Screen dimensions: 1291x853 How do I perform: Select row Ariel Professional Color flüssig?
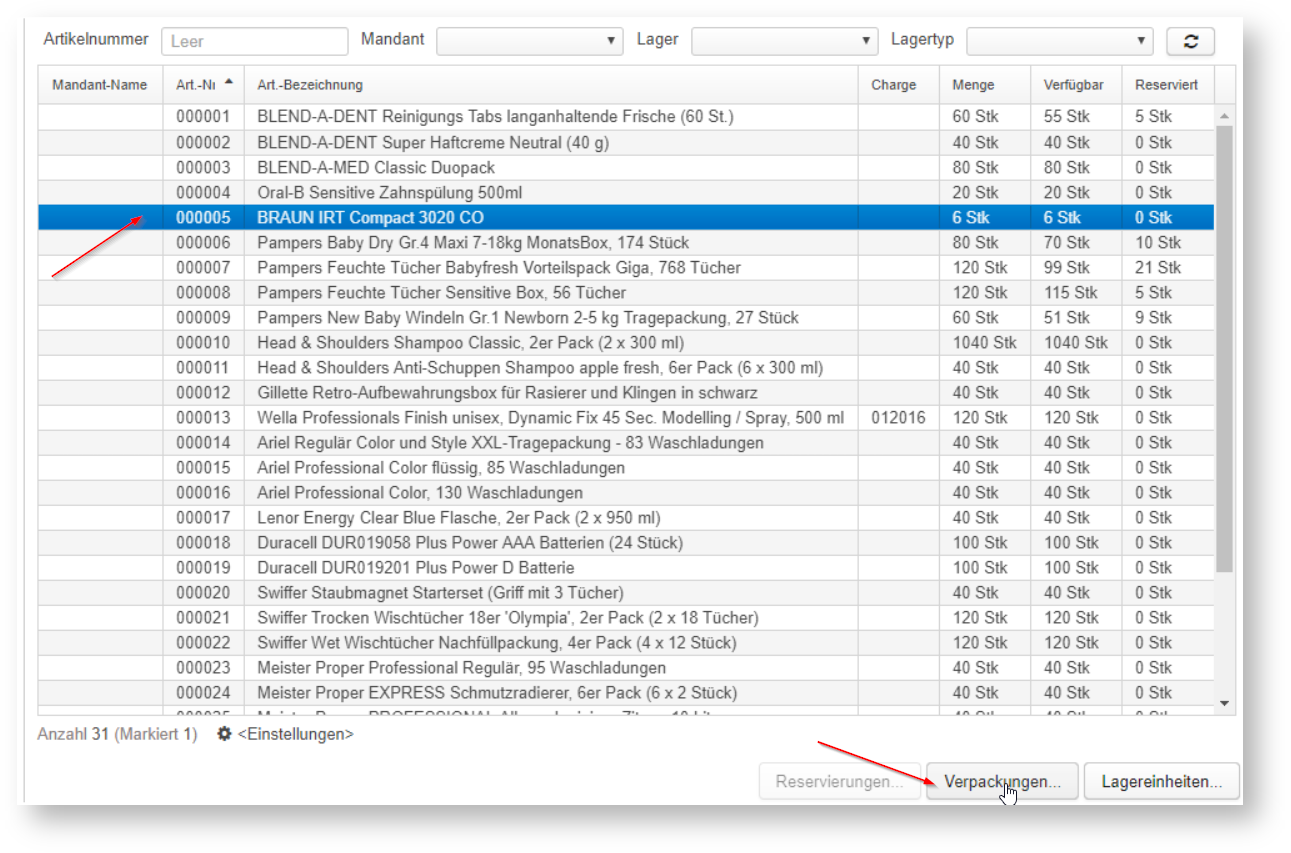[x=626, y=467]
